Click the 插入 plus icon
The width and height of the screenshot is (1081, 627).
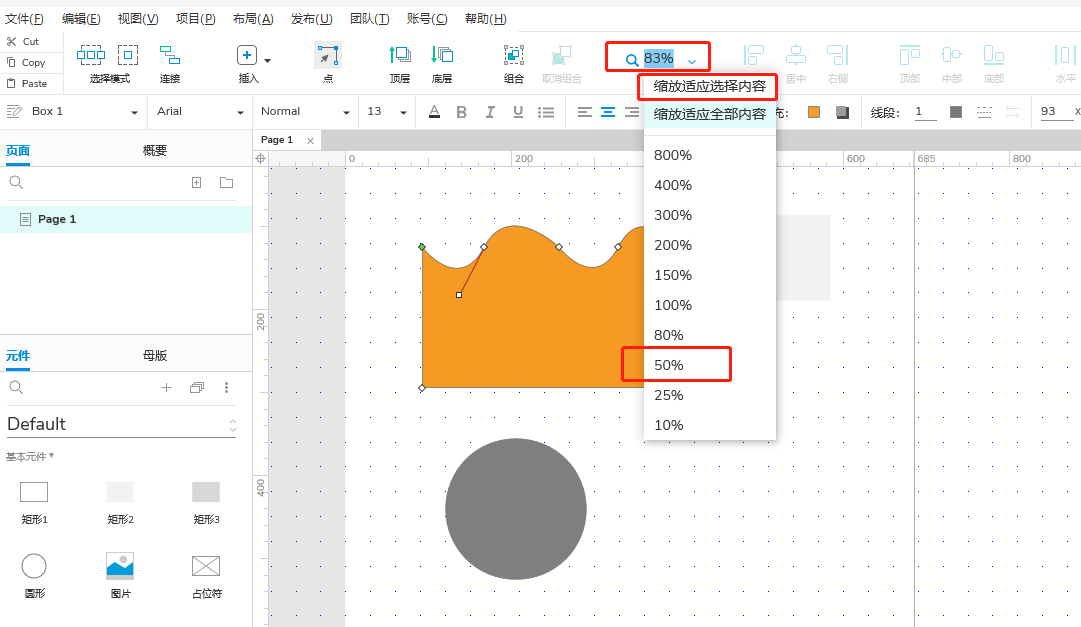tap(247, 54)
